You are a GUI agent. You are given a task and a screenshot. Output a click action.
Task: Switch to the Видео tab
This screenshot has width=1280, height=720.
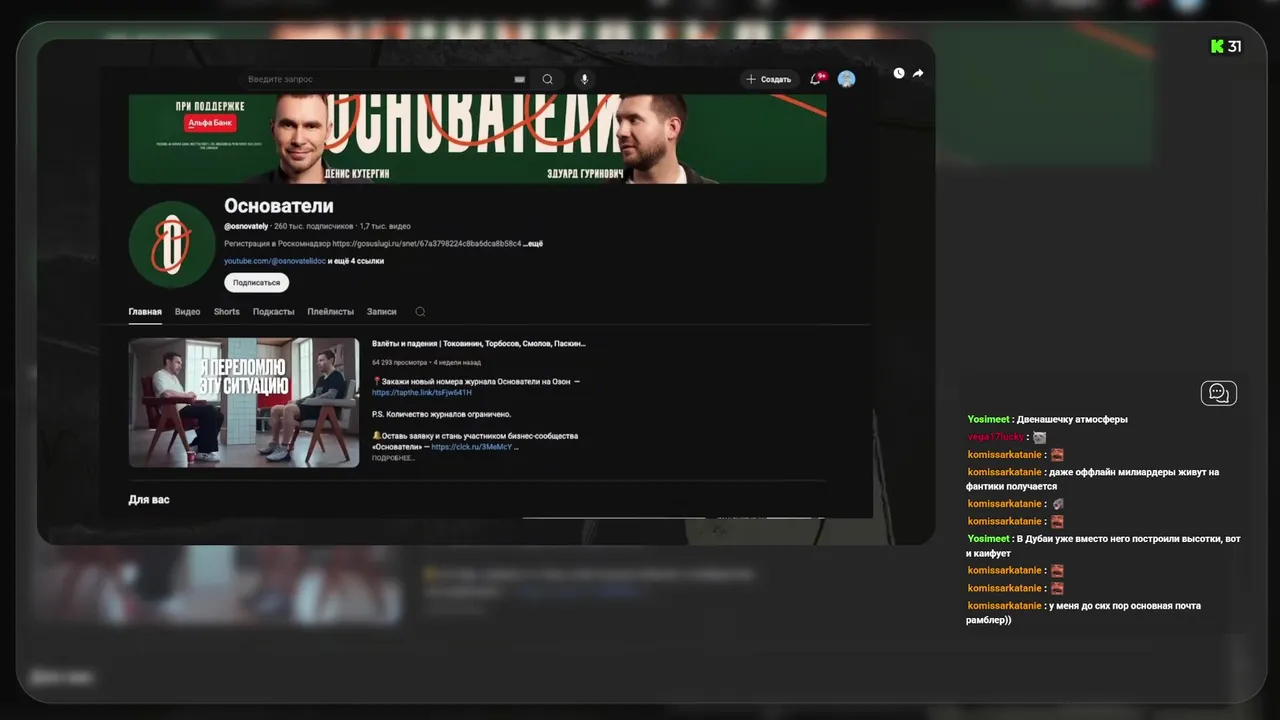(x=187, y=312)
